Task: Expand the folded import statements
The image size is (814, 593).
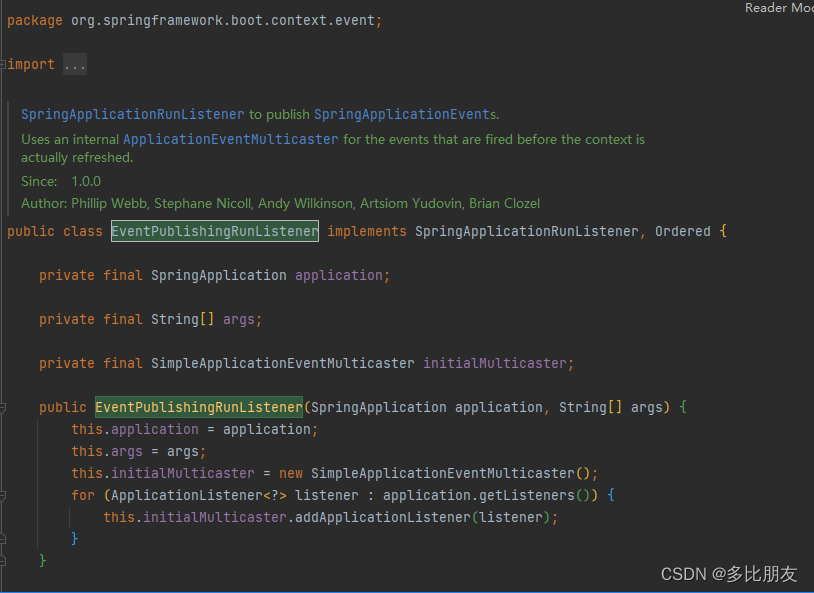Action: [x=75, y=63]
